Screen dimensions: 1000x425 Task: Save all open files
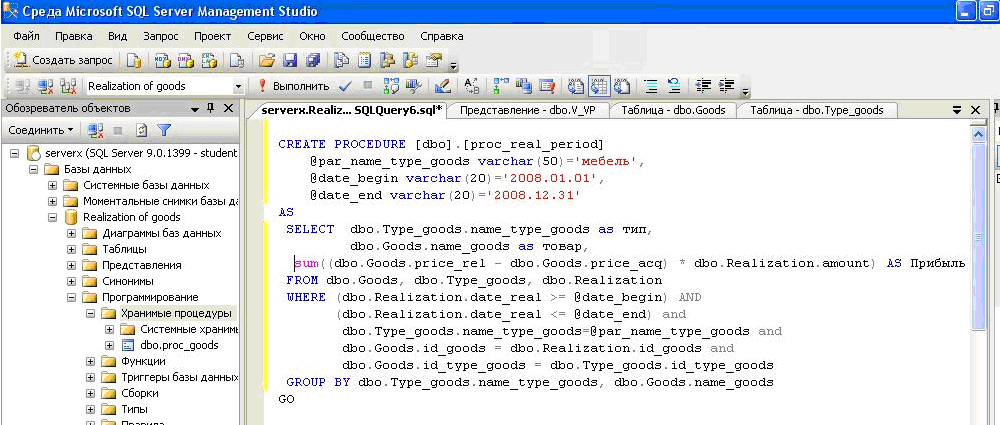(312, 61)
